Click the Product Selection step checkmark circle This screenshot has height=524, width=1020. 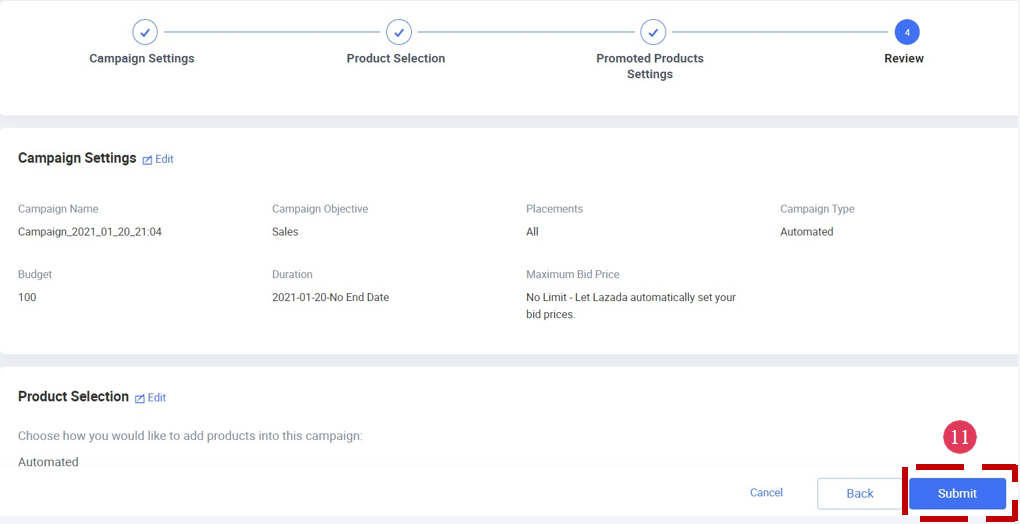coord(399,32)
